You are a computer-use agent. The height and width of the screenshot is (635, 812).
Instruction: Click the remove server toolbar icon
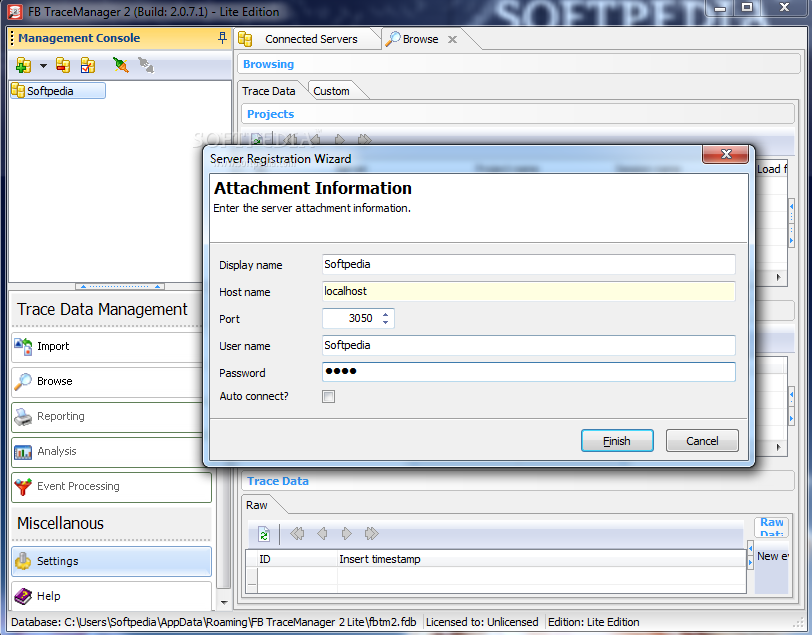coord(63,65)
